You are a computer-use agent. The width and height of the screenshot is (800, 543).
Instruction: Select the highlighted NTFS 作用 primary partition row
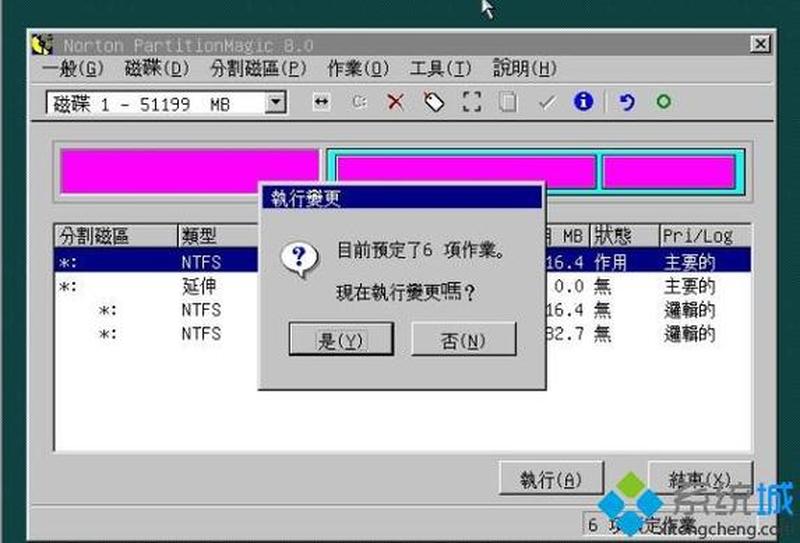pos(403,262)
